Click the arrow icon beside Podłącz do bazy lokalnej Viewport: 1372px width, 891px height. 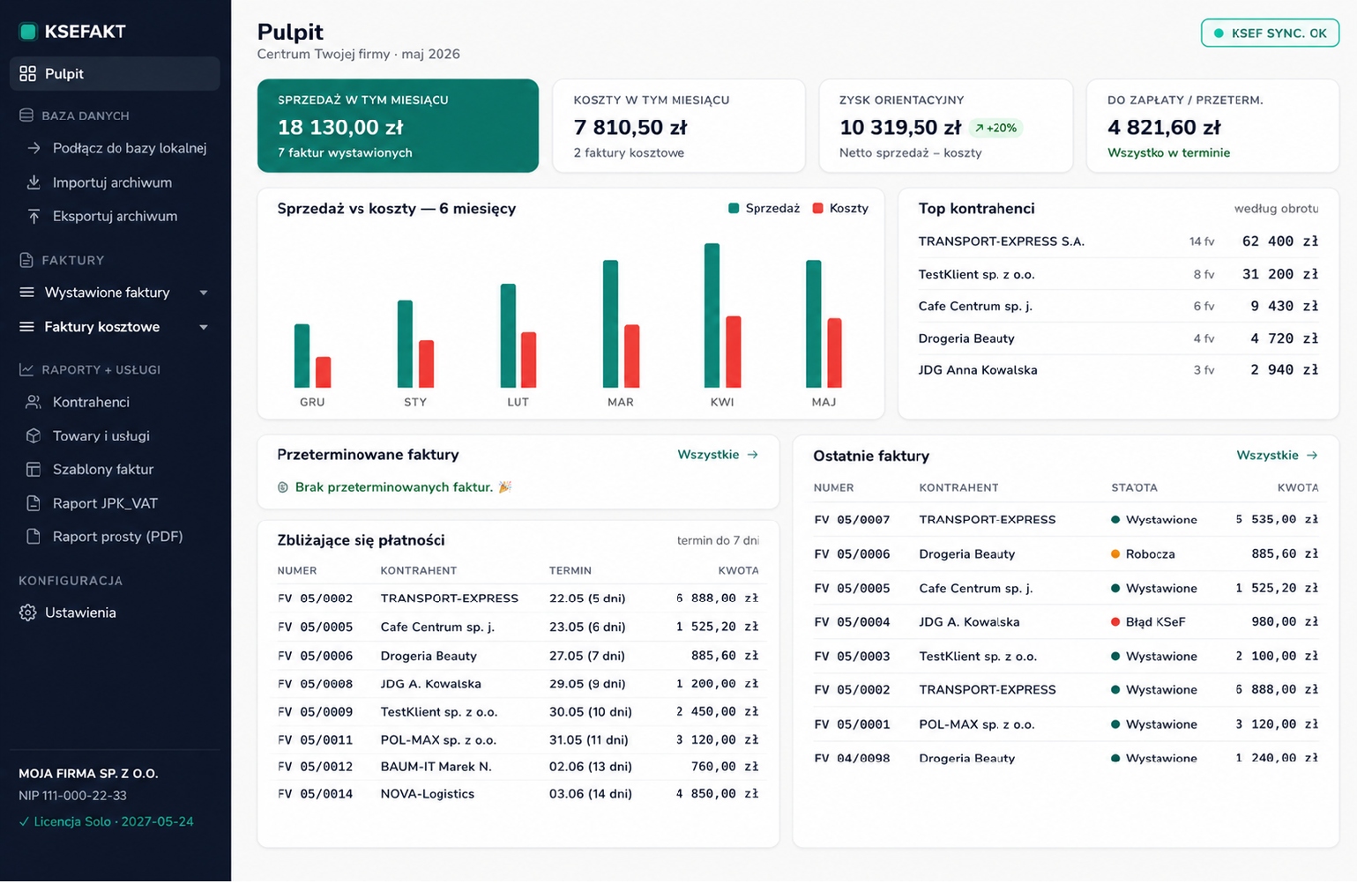34,148
